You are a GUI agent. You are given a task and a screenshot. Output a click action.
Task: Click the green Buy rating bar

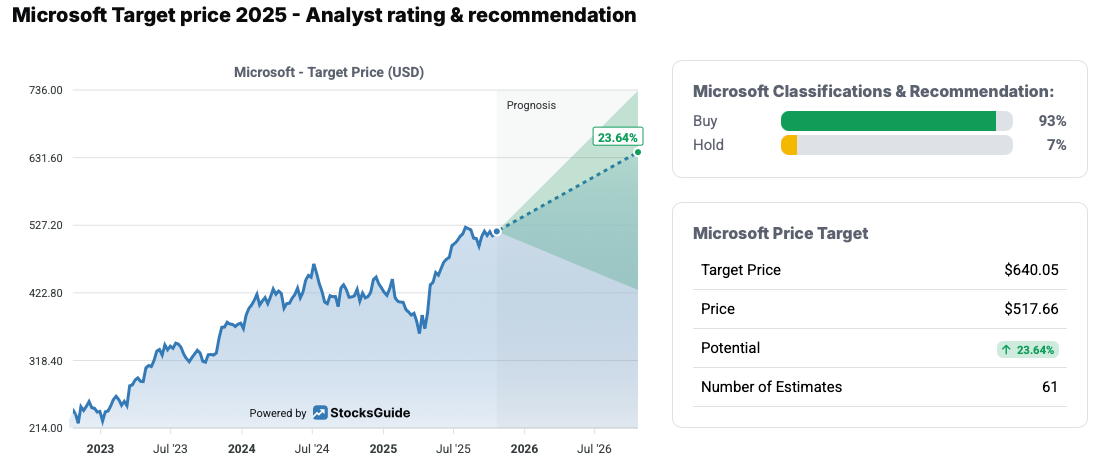point(888,121)
